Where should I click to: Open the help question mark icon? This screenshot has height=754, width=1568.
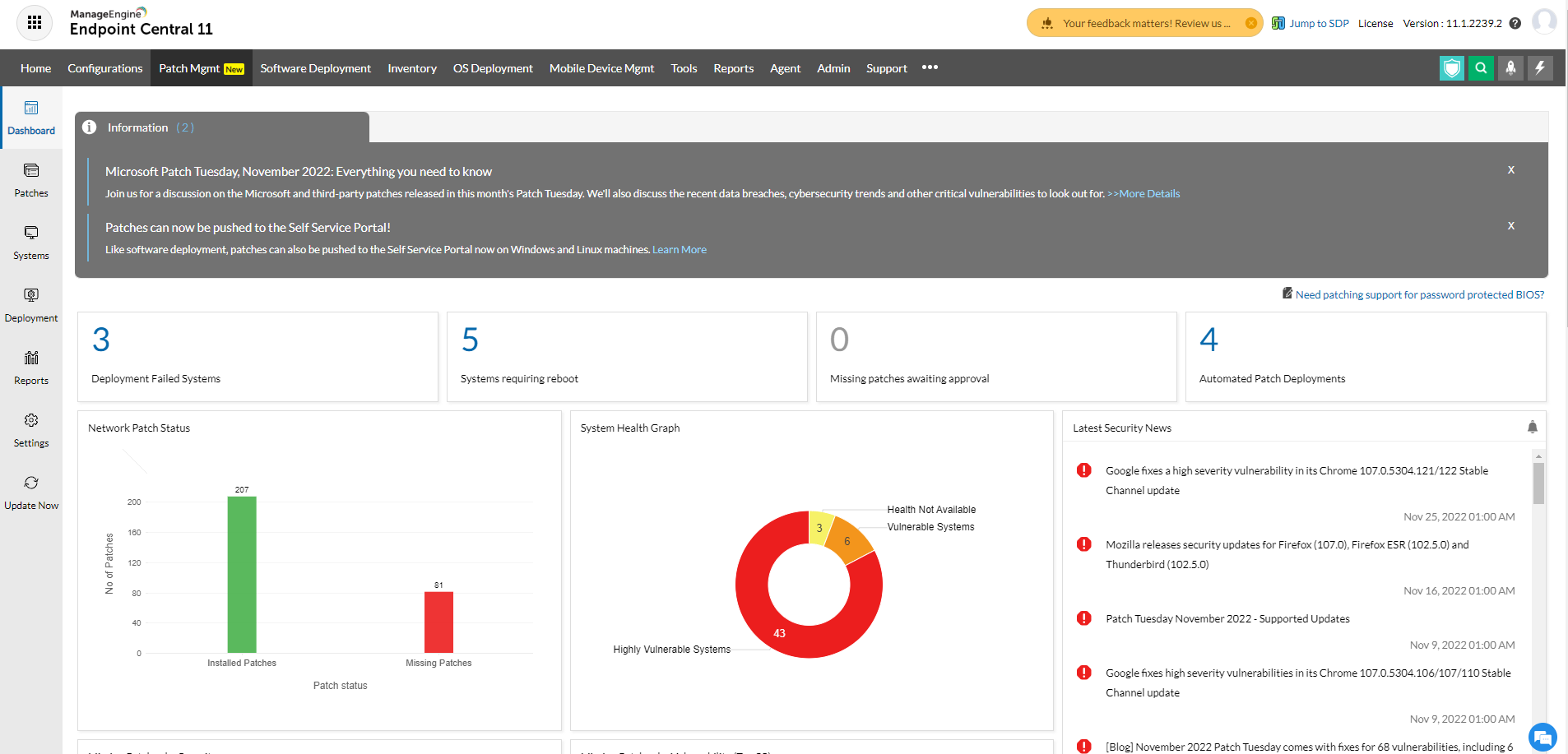click(1515, 24)
